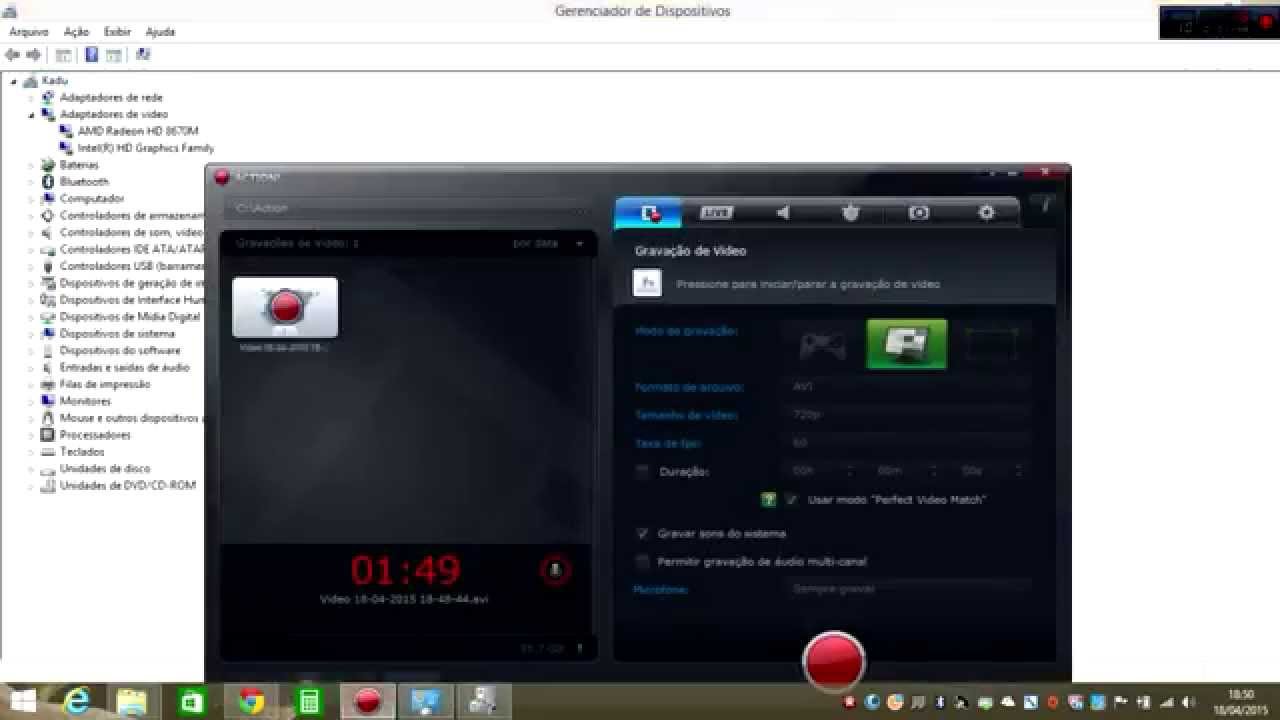Image resolution: width=1280 pixels, height=720 pixels.
Task: Select 'Dispositivos de sistema' tree item
Action: click(x=117, y=334)
